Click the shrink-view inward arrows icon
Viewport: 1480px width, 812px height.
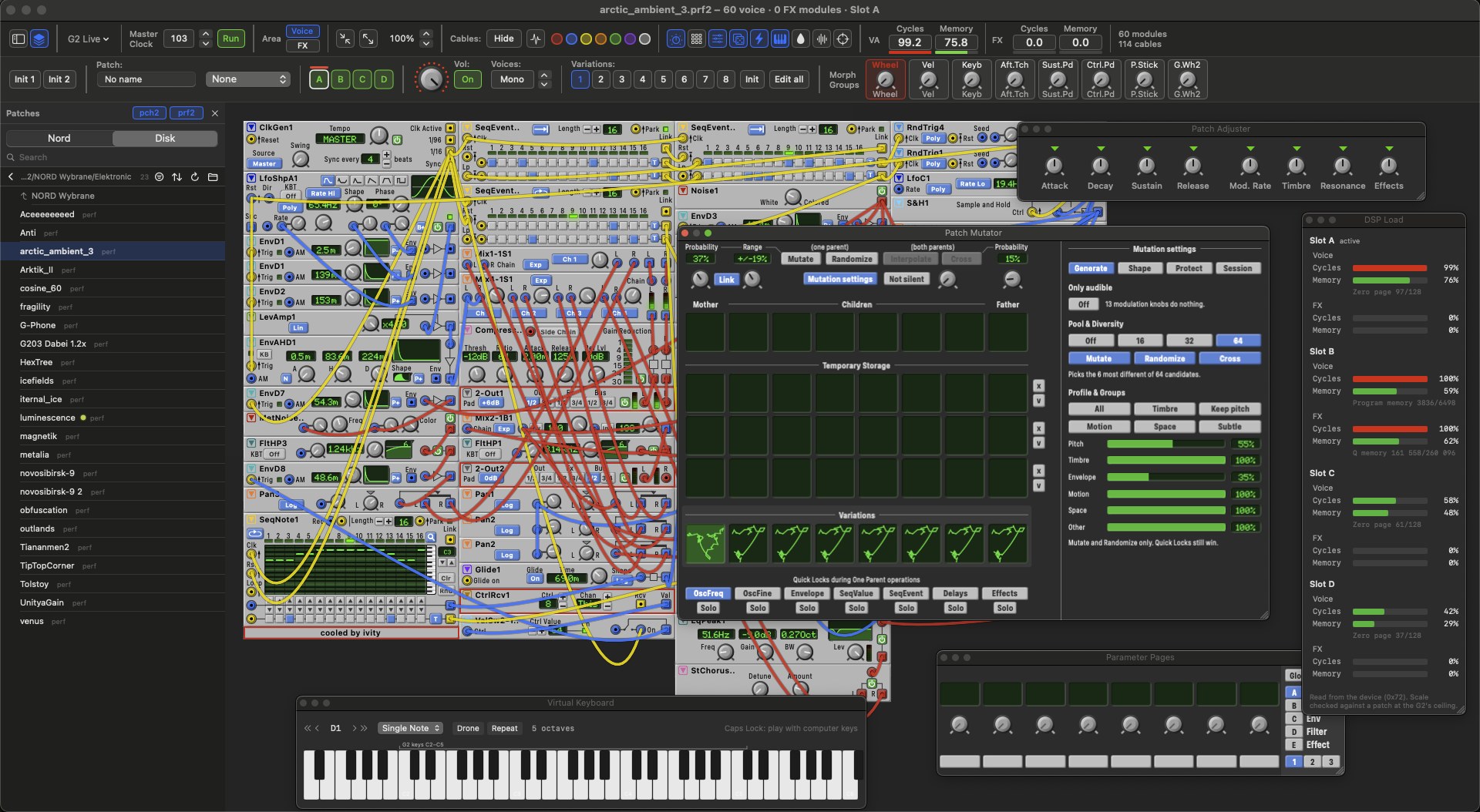345,39
